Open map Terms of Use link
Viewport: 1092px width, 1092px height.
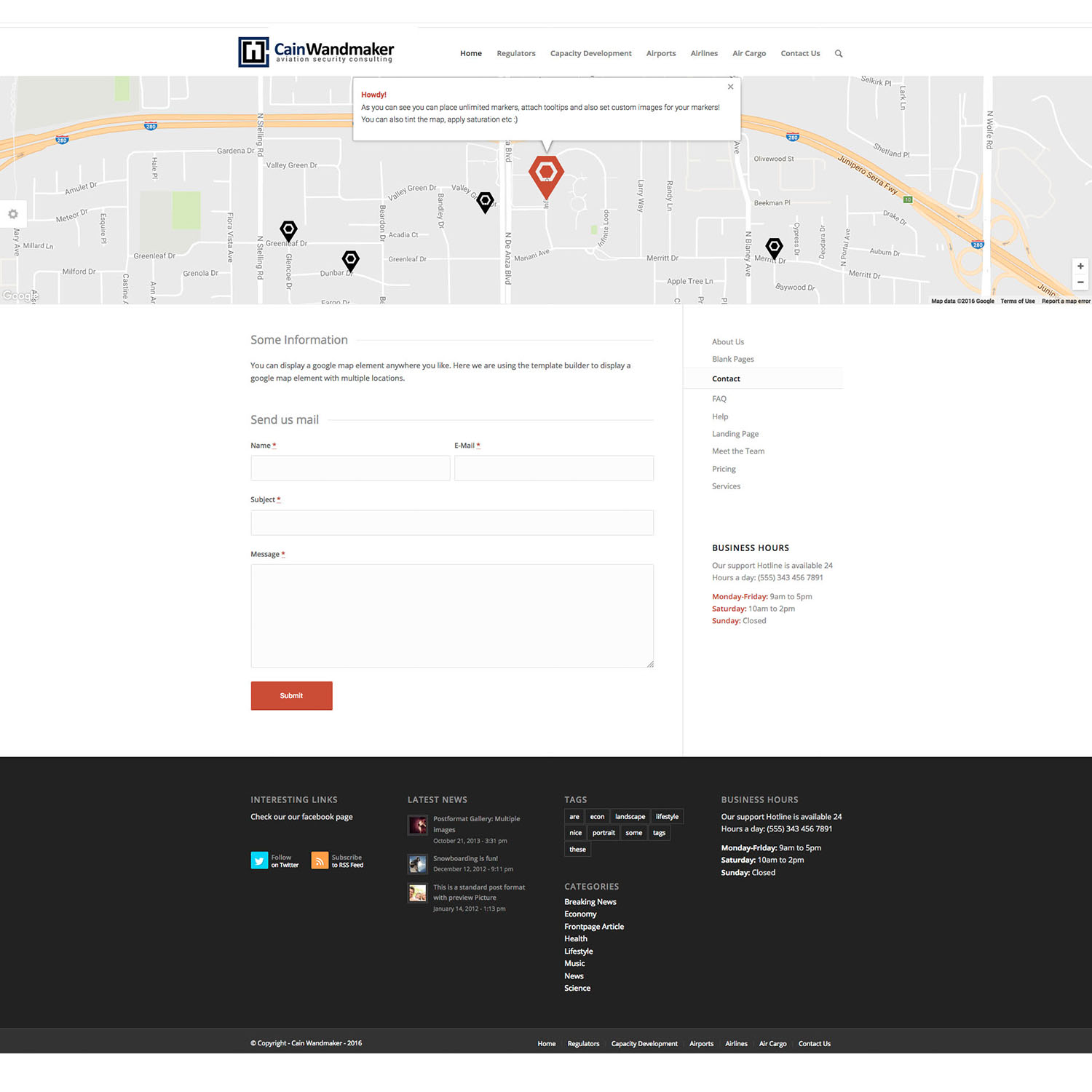tap(1018, 301)
